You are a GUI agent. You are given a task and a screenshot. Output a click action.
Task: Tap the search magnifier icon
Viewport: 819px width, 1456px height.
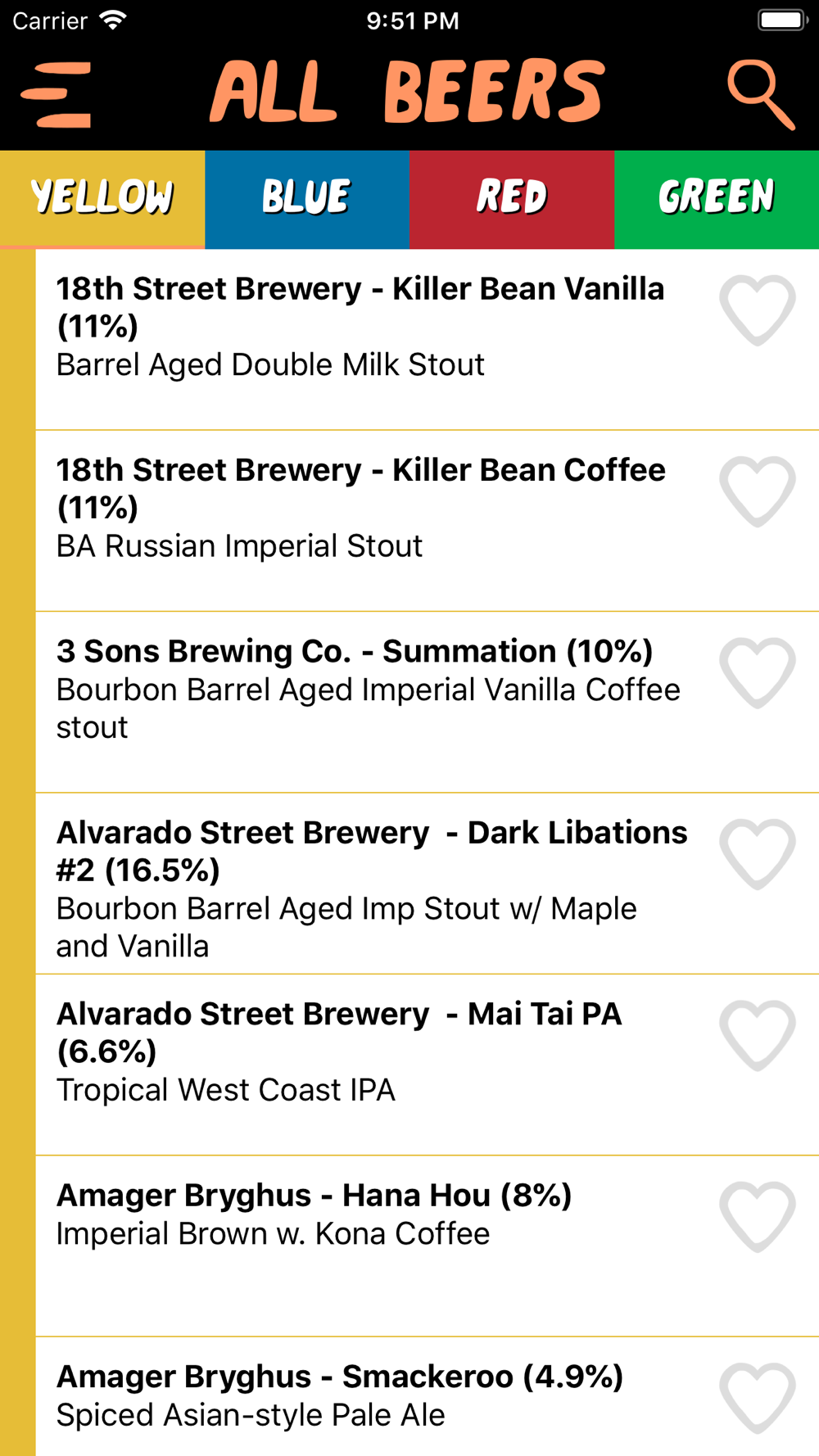click(x=761, y=95)
